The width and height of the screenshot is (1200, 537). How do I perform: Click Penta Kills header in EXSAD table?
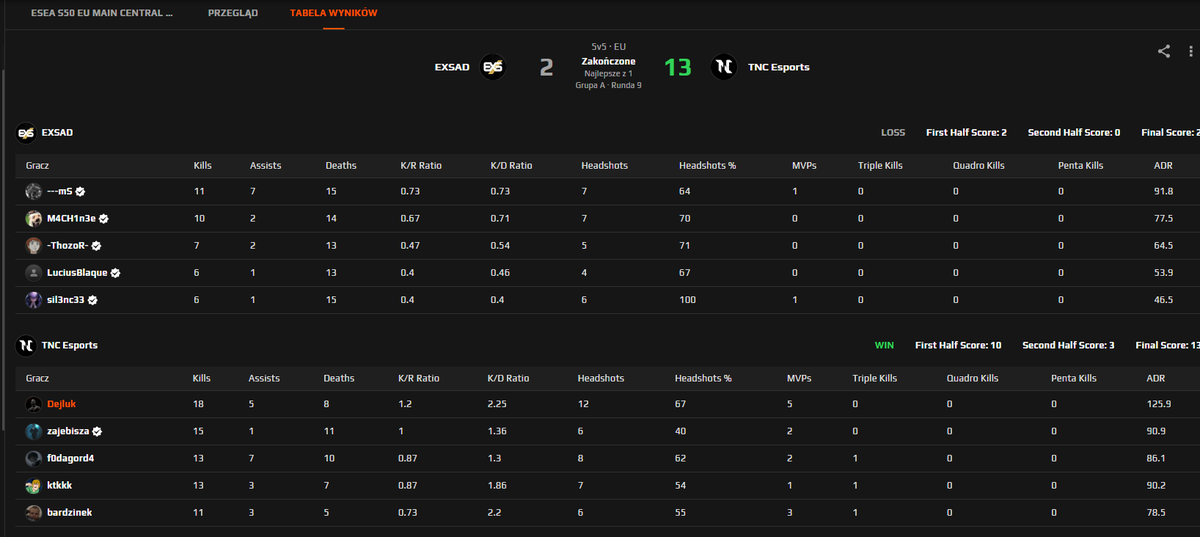coord(1081,165)
